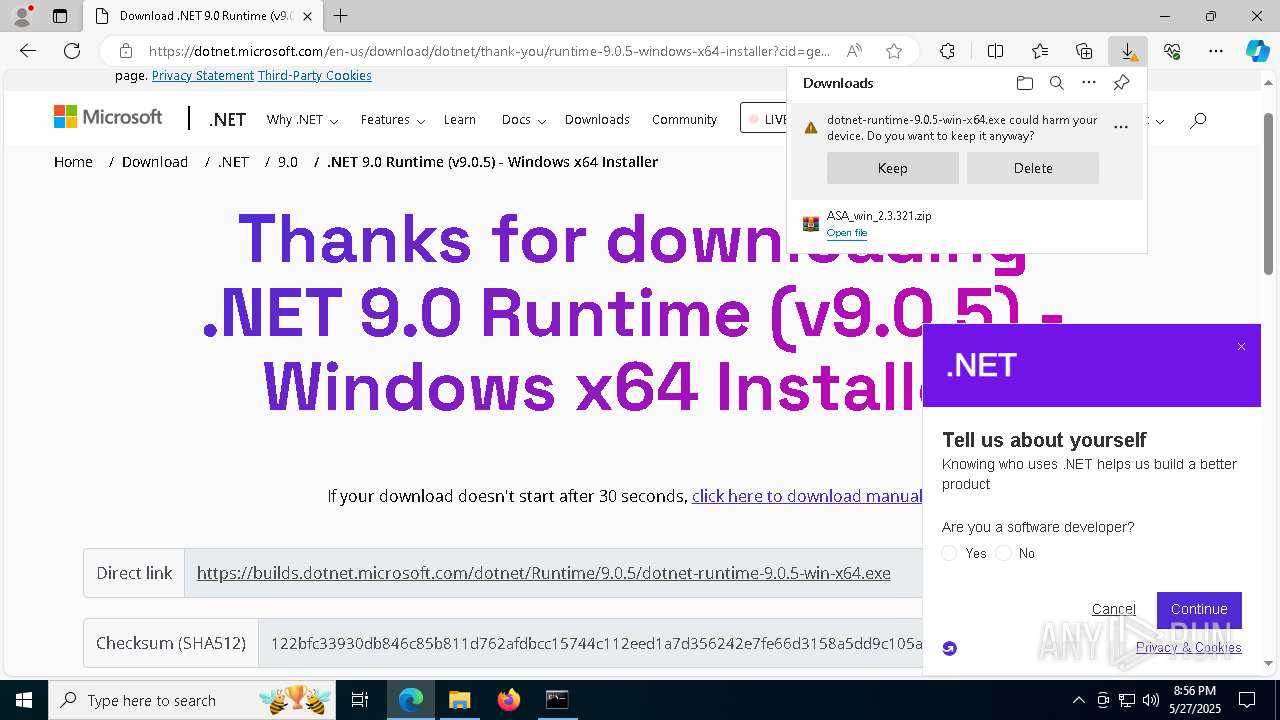The height and width of the screenshot is (720, 1280).
Task: Click the site search magnifier icon
Action: (x=1198, y=120)
